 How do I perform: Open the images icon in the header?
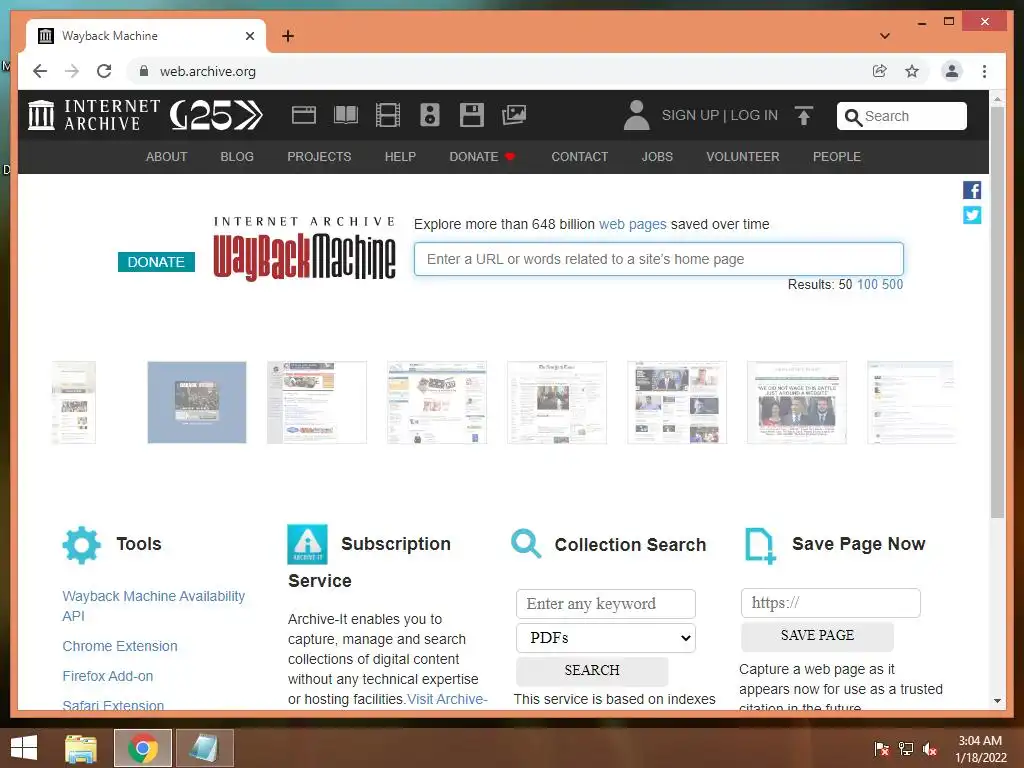pyautogui.click(x=514, y=115)
